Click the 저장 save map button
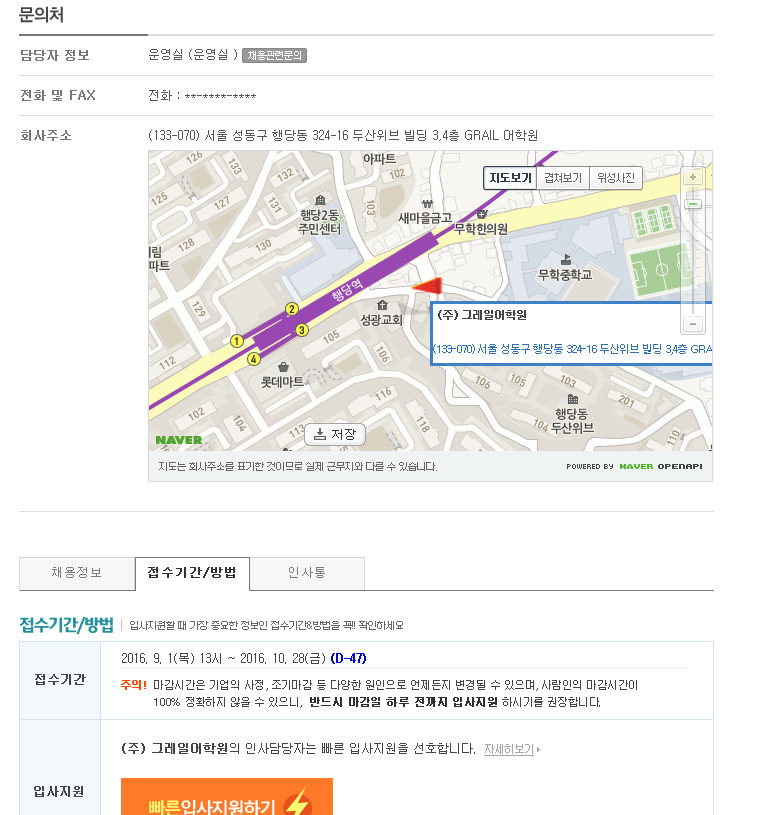The width and height of the screenshot is (761, 815). pyautogui.click(x=335, y=435)
